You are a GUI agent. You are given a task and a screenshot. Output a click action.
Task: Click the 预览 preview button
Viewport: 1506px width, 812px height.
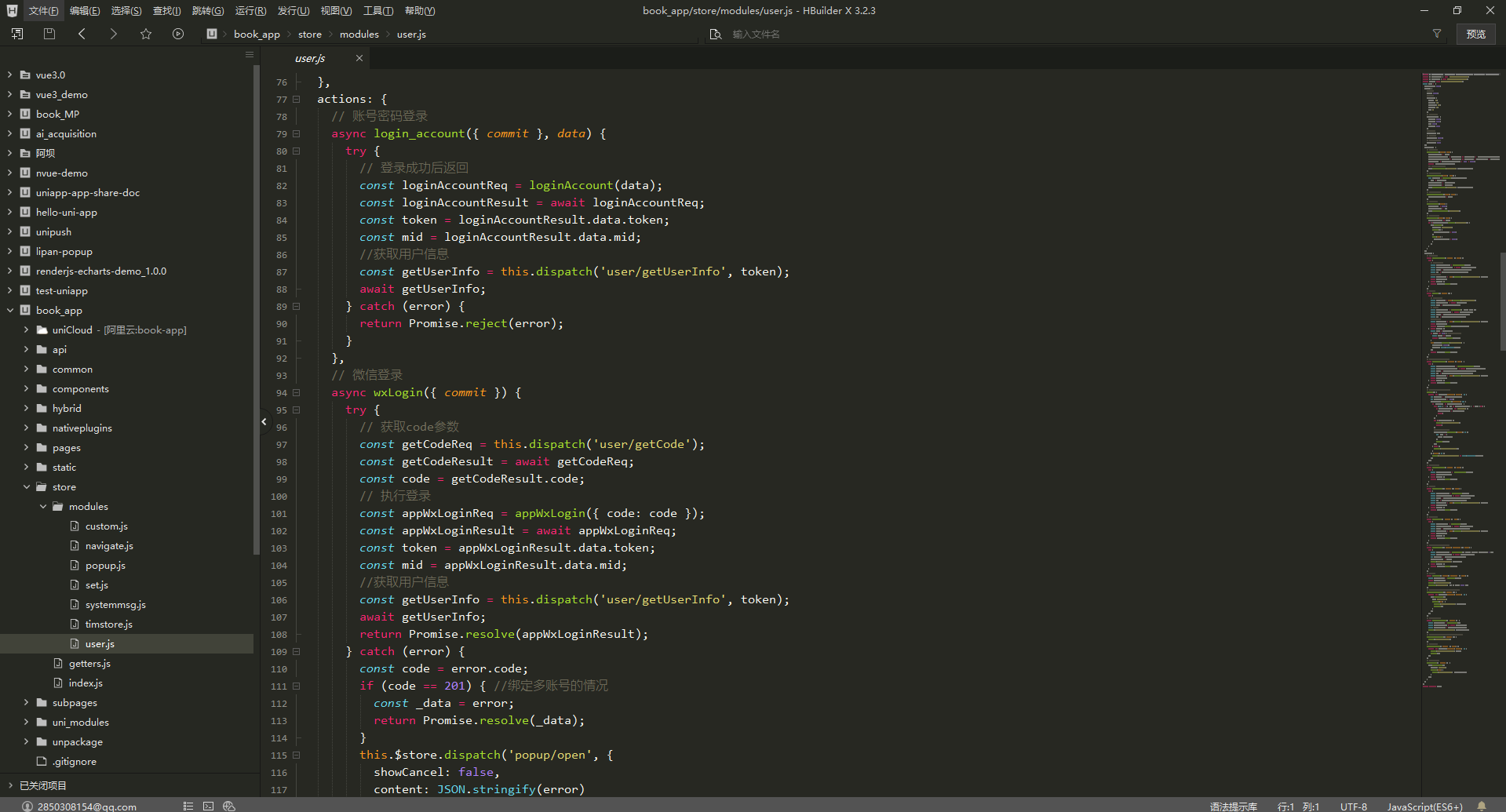point(1476,34)
